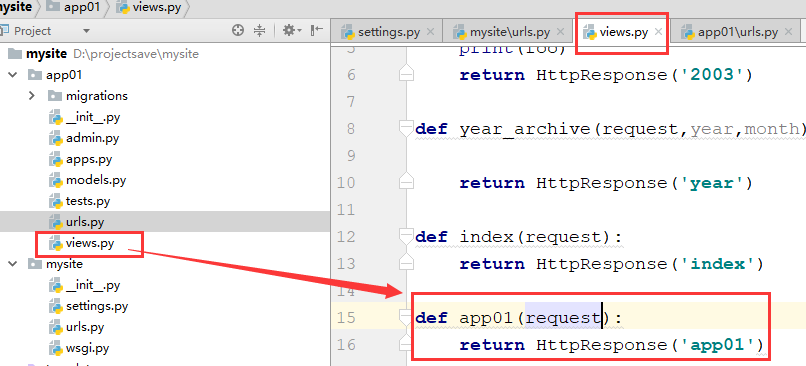Open the Project view dropdown
Image resolution: width=806 pixels, height=366 pixels.
pyautogui.click(x=86, y=31)
